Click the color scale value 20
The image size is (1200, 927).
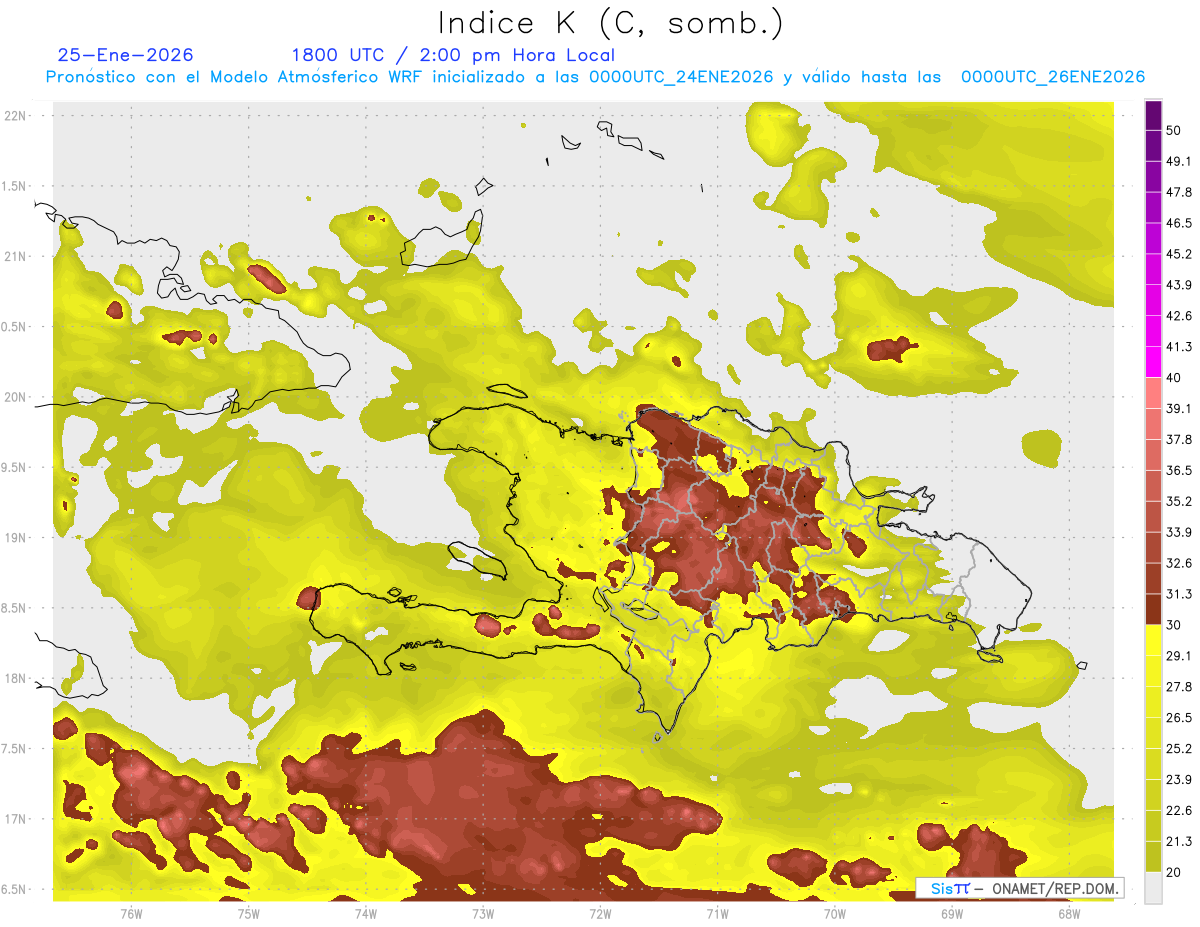point(1174,872)
